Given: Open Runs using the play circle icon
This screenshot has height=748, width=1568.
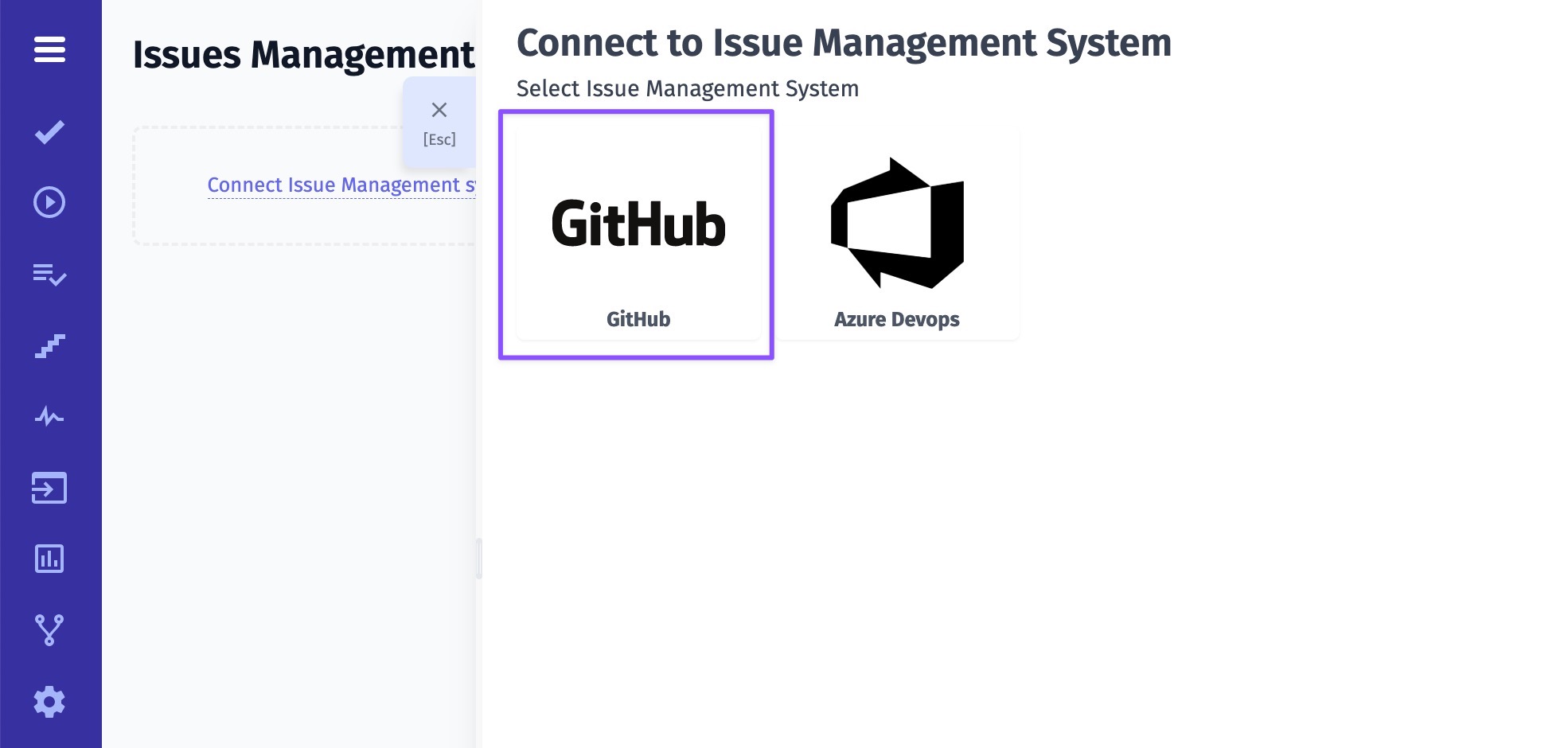Looking at the screenshot, I should point(49,202).
